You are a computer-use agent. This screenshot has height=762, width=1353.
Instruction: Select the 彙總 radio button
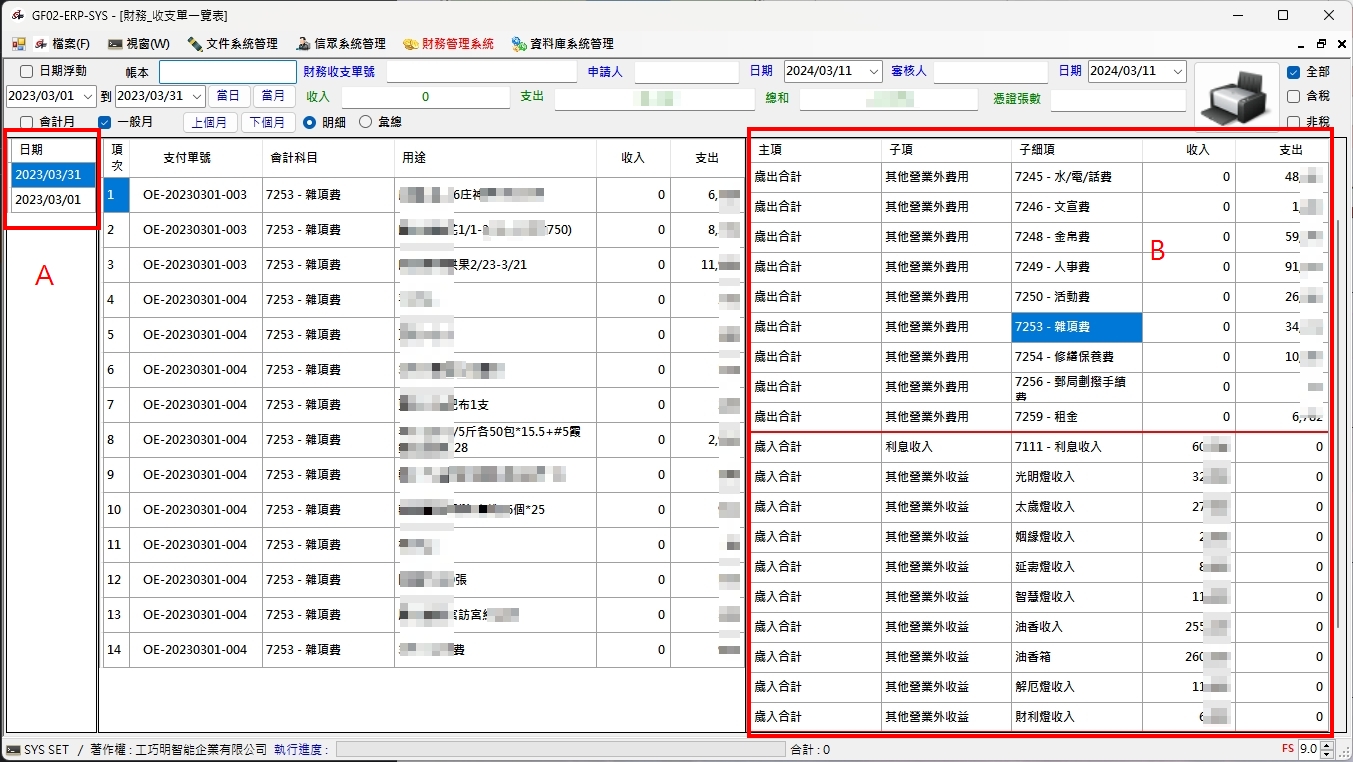[x=365, y=122]
